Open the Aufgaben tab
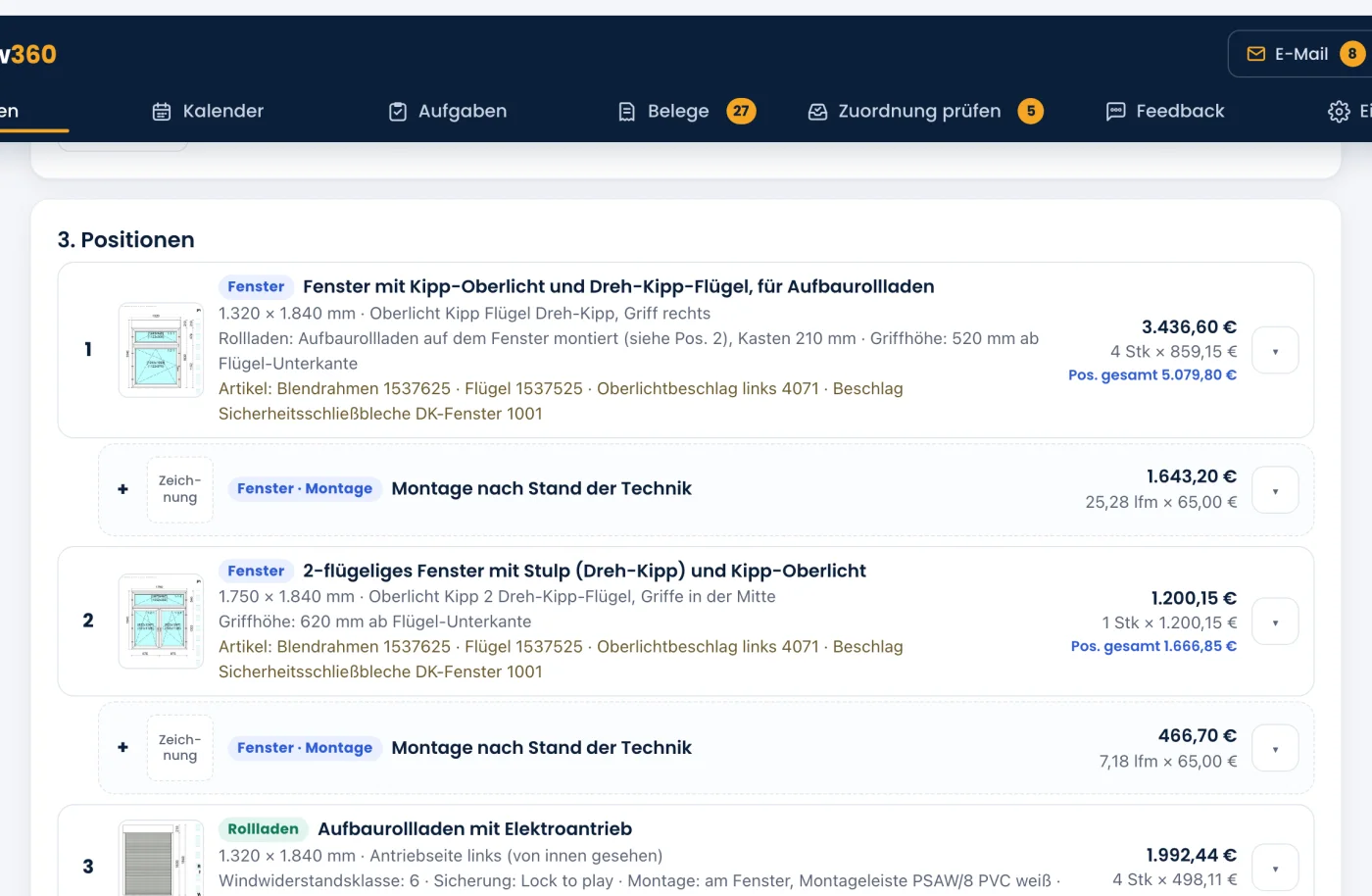The image size is (1372, 896). click(448, 112)
